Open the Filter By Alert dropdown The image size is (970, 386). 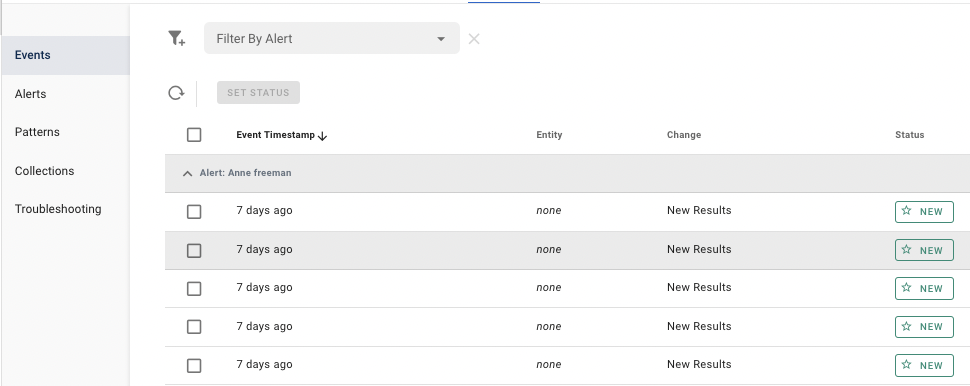[x=332, y=38]
